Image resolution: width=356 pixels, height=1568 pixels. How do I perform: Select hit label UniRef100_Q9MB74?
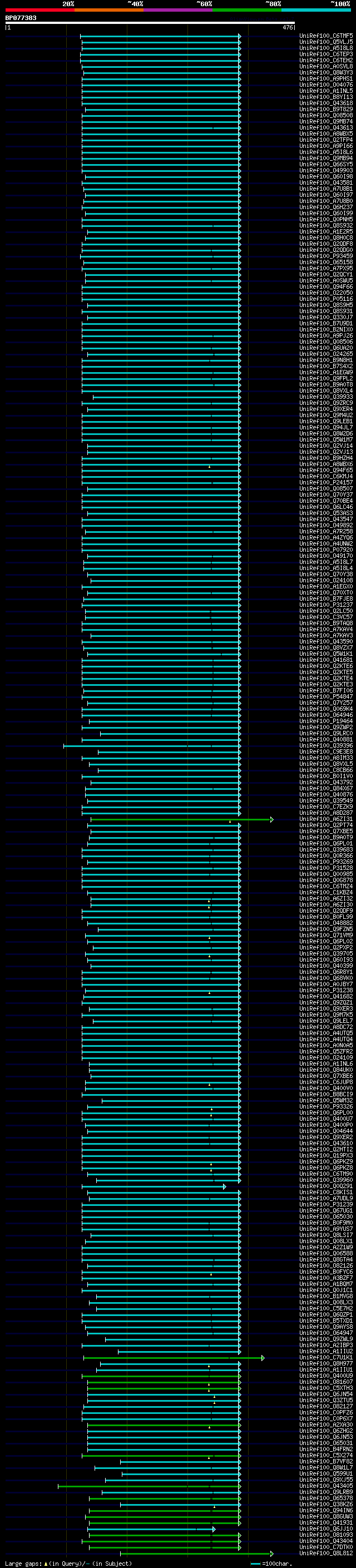(x=326, y=121)
